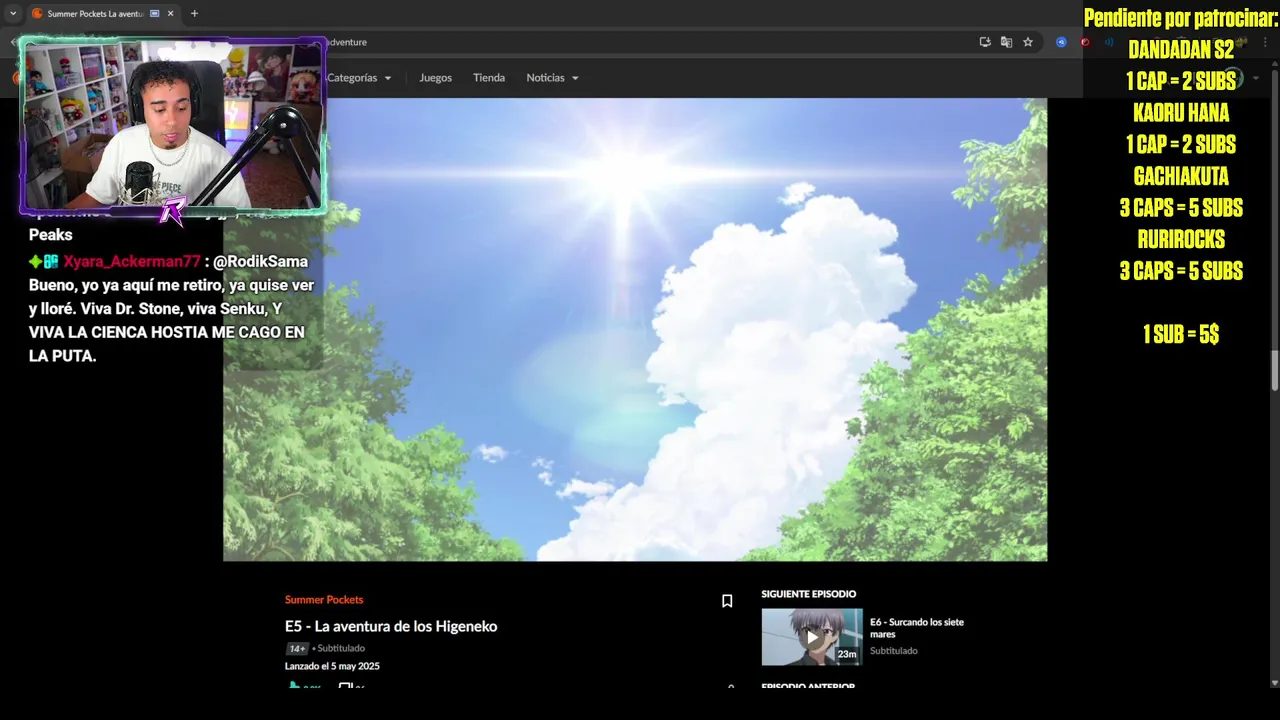Click the episode title E5 - La aventura de los Higeneko
Image resolution: width=1280 pixels, height=720 pixels.
tap(391, 626)
